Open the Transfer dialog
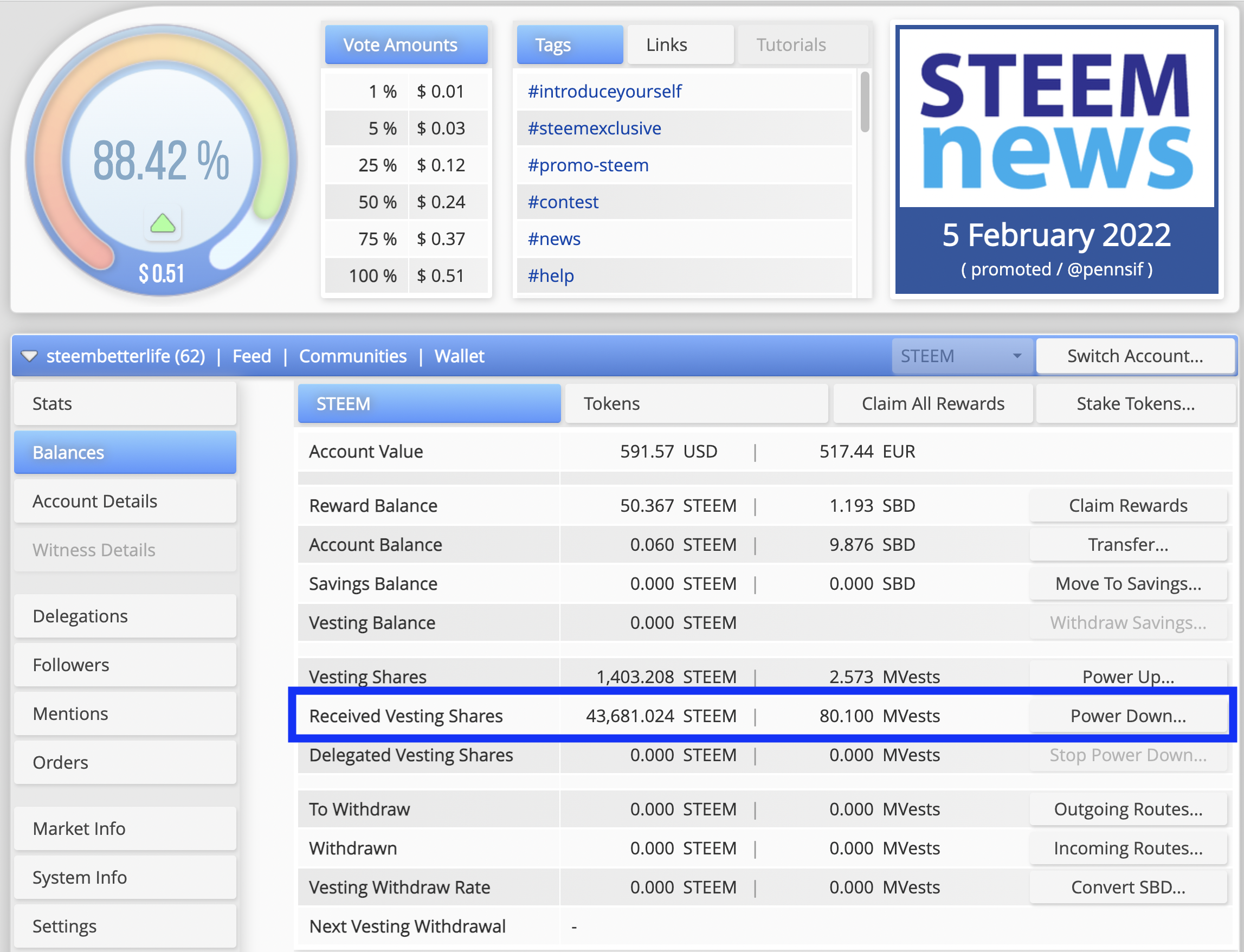Screen dimensions: 1244x952 click(1128, 544)
